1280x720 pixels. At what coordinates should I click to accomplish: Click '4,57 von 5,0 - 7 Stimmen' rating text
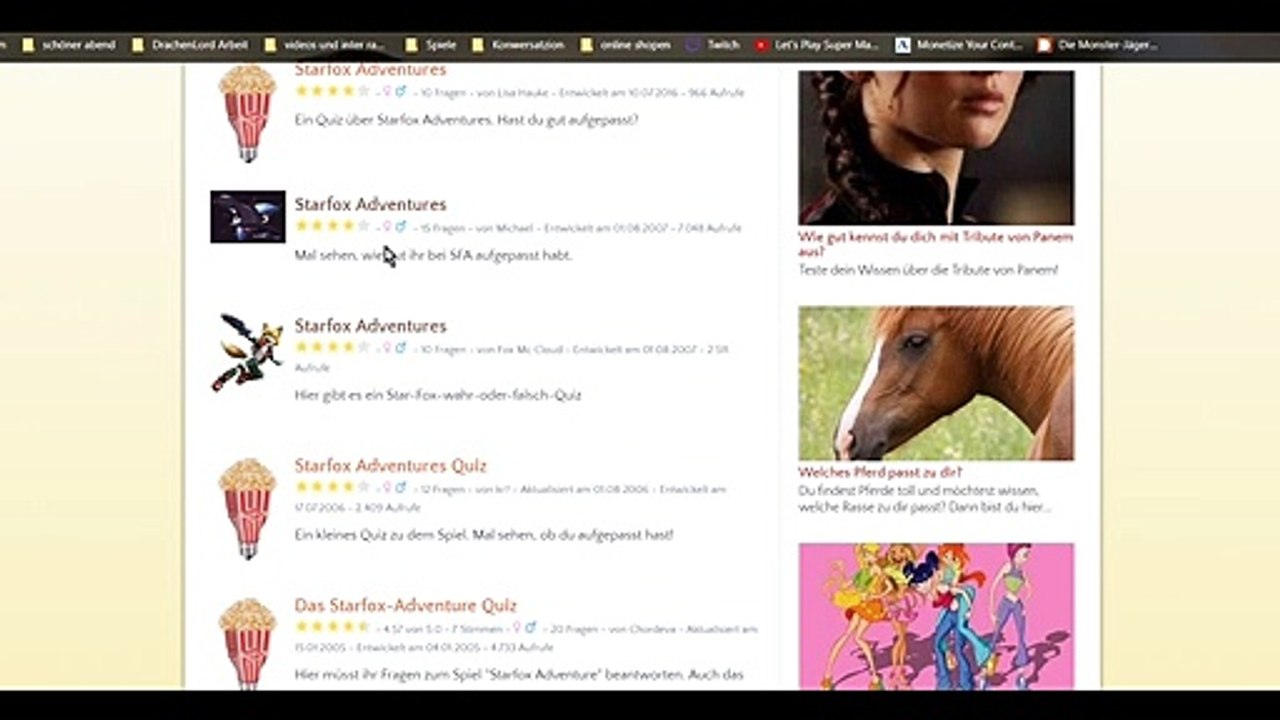click(441, 630)
